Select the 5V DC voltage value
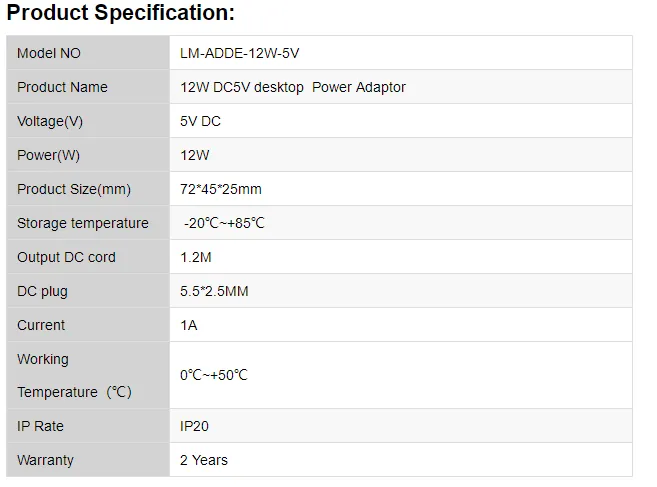Screen dimensions: 657x487 click(200, 121)
